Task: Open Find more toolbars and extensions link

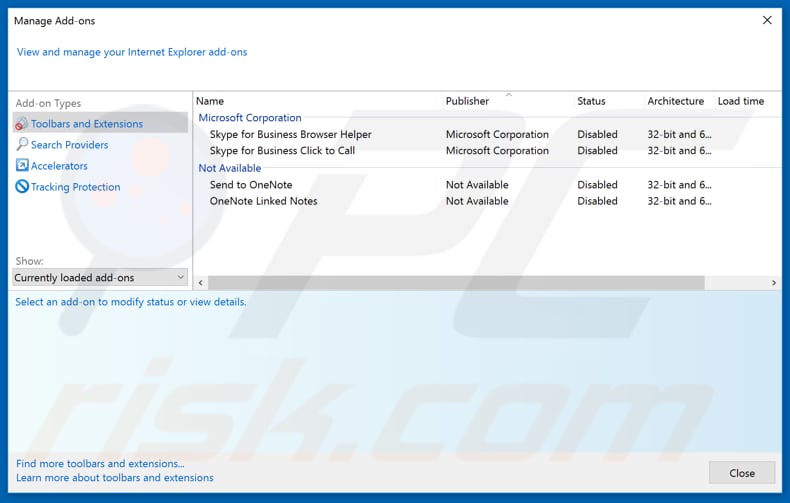Action: tap(100, 463)
